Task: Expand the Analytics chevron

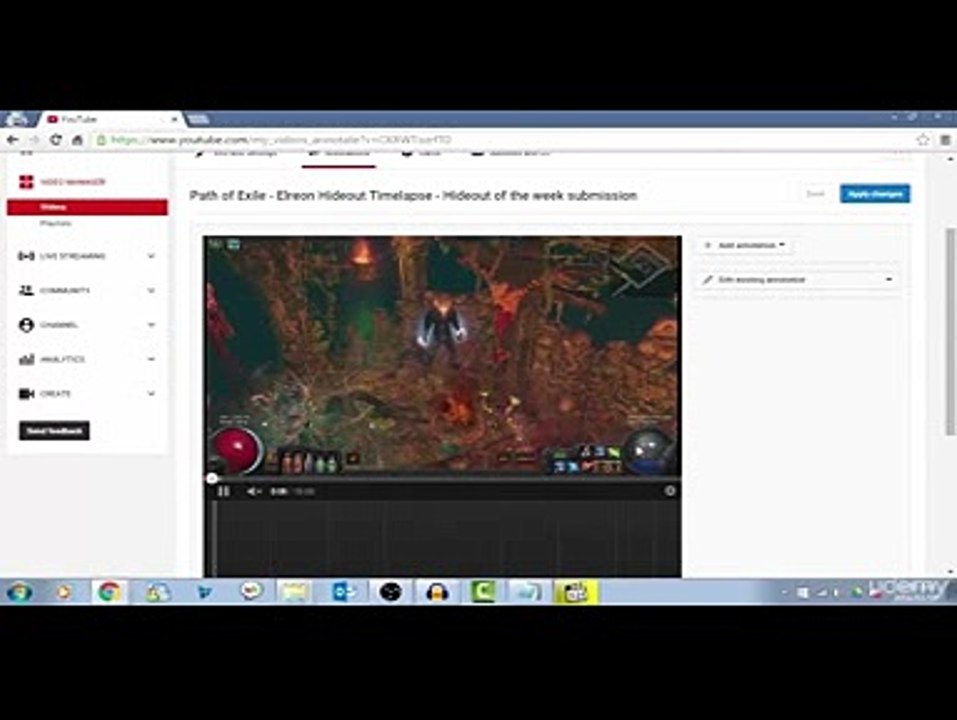Action: pyautogui.click(x=151, y=359)
